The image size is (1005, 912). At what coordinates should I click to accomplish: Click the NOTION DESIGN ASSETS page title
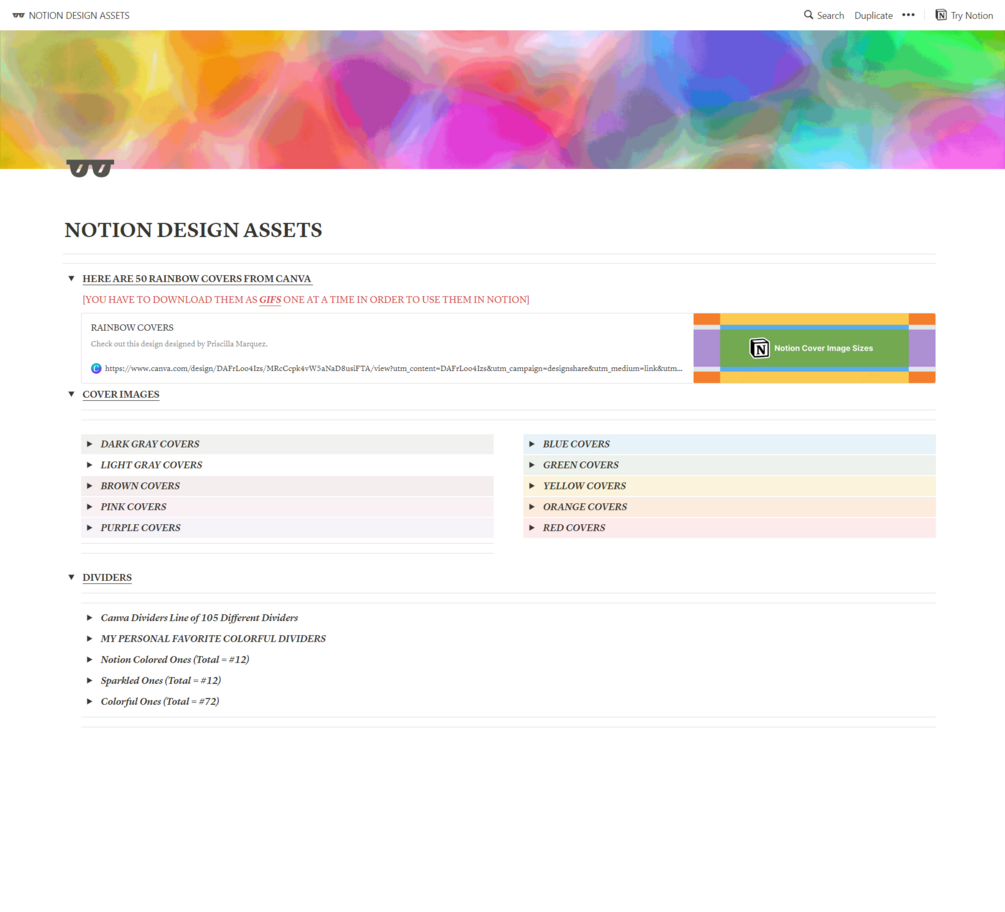tap(193, 230)
